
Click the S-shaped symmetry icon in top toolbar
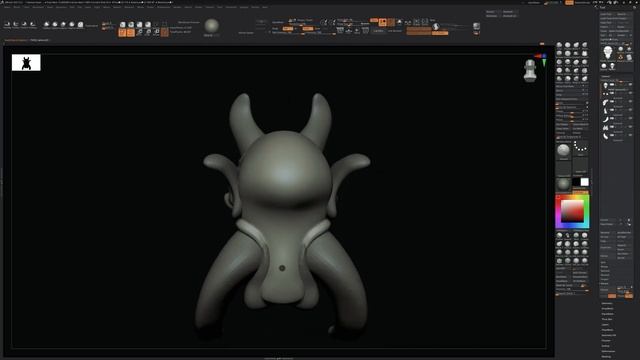point(436,27)
